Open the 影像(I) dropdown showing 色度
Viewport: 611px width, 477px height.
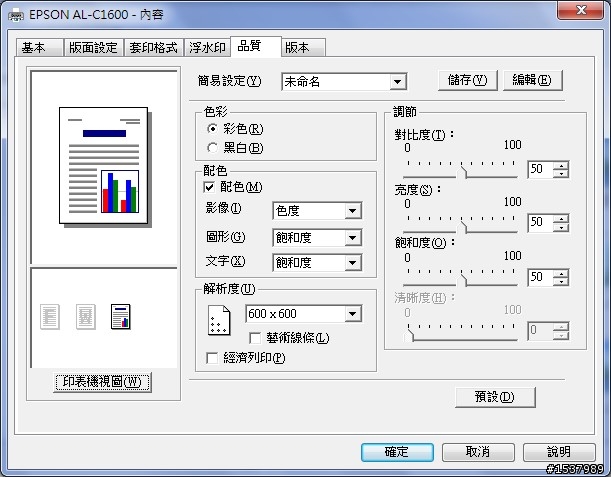(x=317, y=211)
